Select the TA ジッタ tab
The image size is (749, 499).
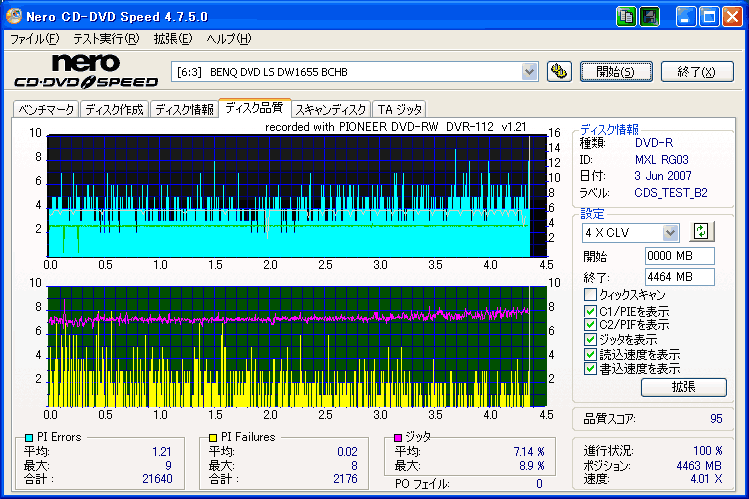click(400, 109)
